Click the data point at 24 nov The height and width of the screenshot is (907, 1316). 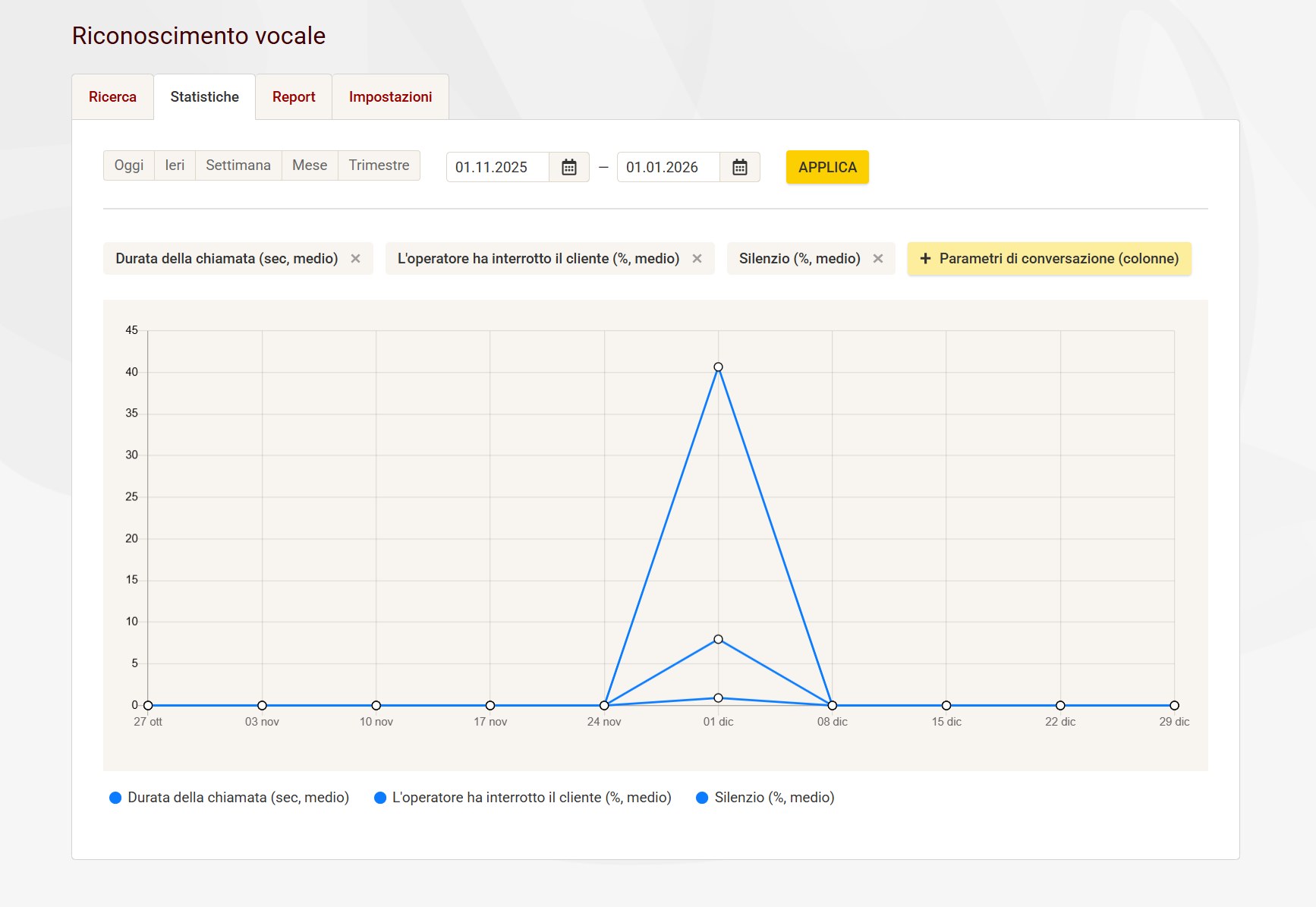604,706
